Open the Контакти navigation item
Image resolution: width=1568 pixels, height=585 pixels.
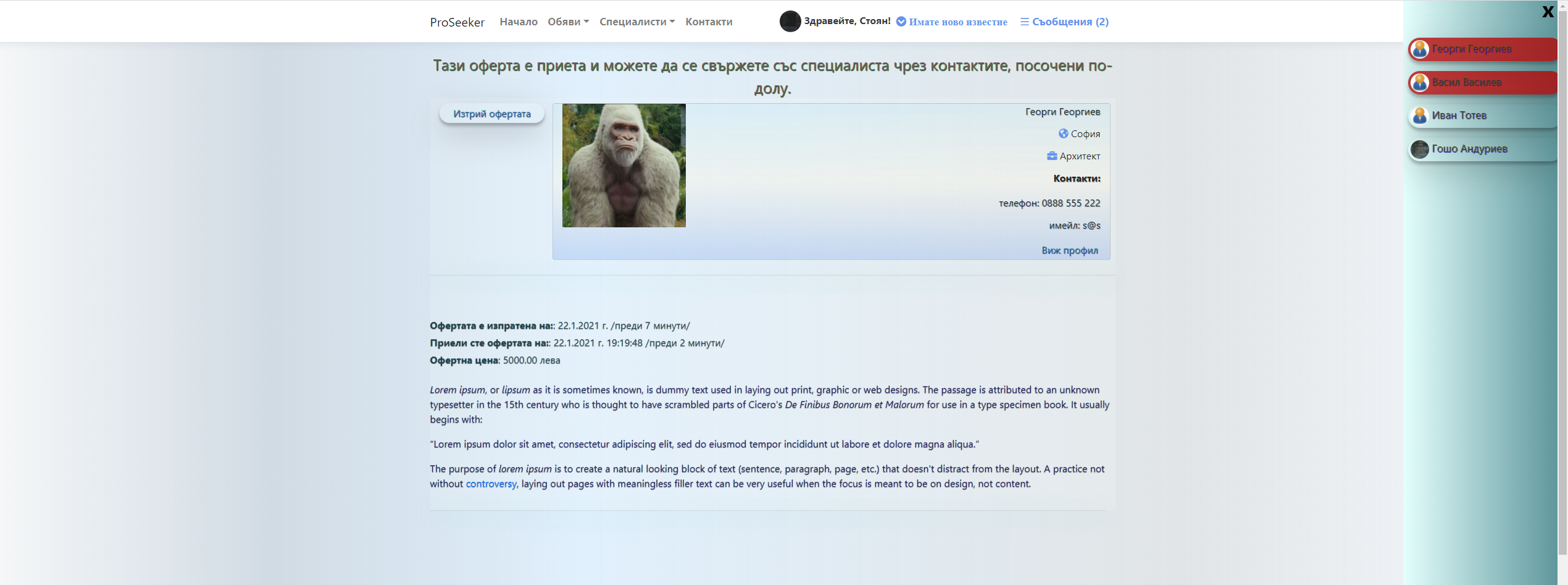709,22
